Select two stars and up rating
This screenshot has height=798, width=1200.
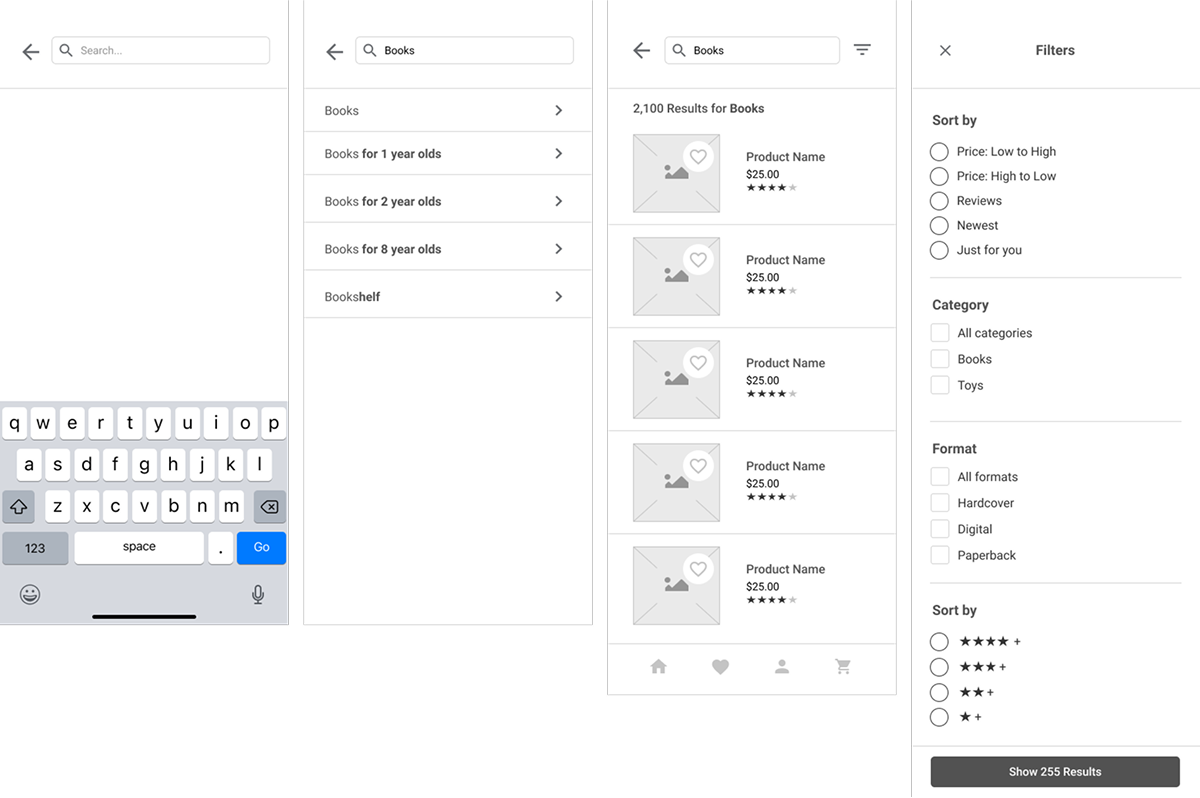939,692
